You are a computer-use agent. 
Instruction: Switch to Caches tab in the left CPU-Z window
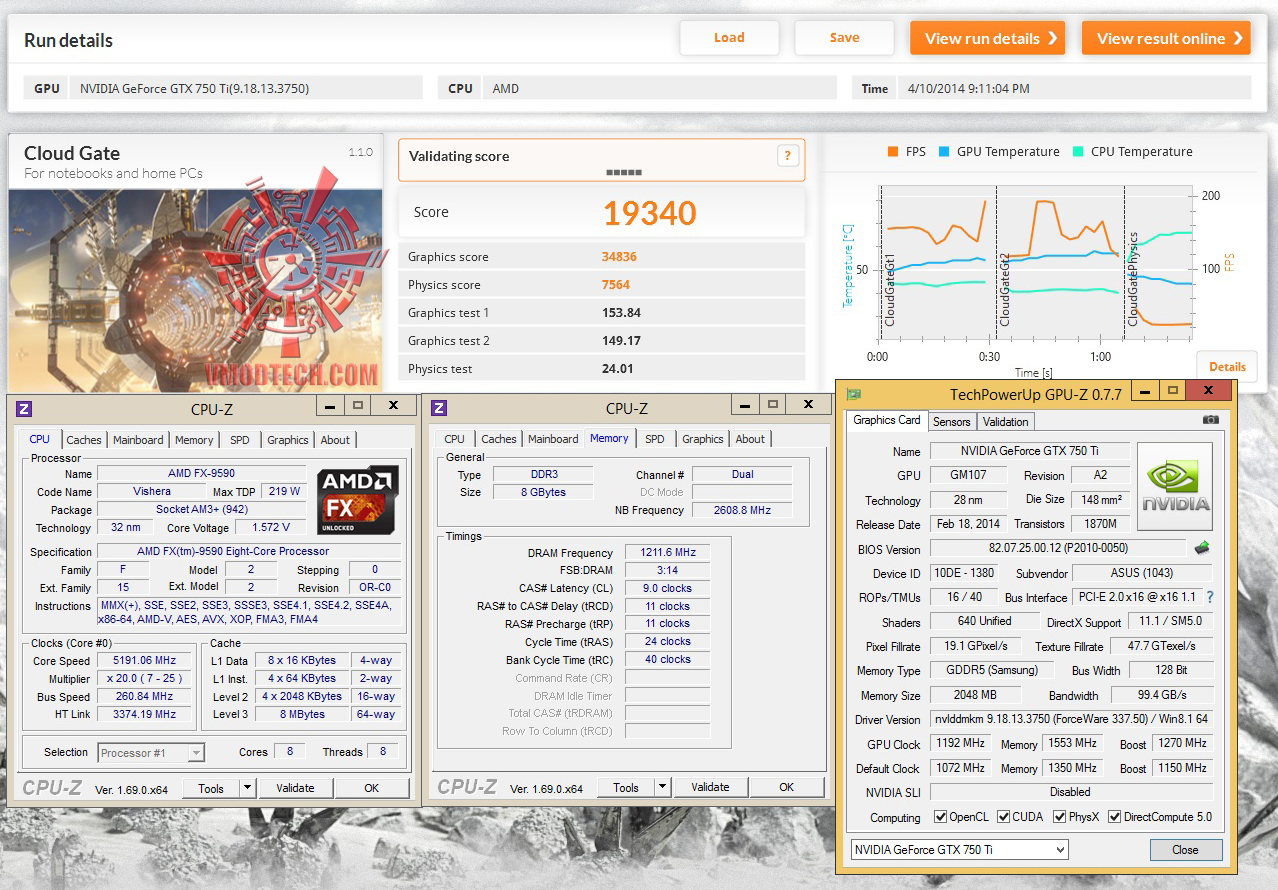click(84, 440)
